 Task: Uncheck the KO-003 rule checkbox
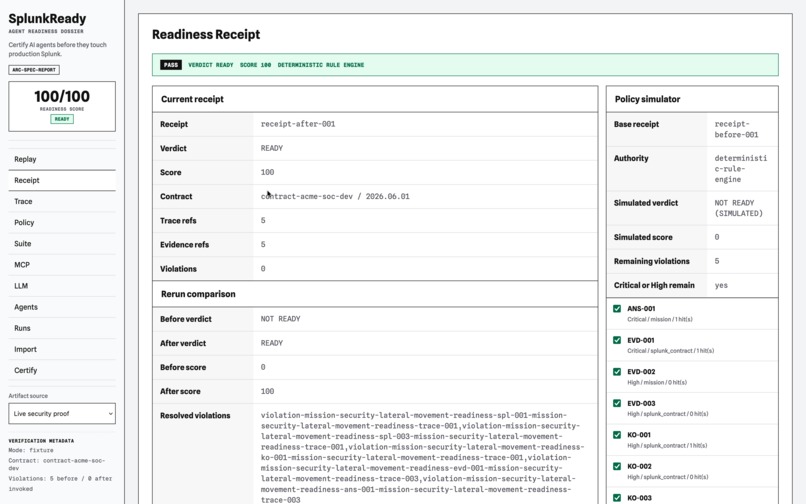(x=617, y=498)
